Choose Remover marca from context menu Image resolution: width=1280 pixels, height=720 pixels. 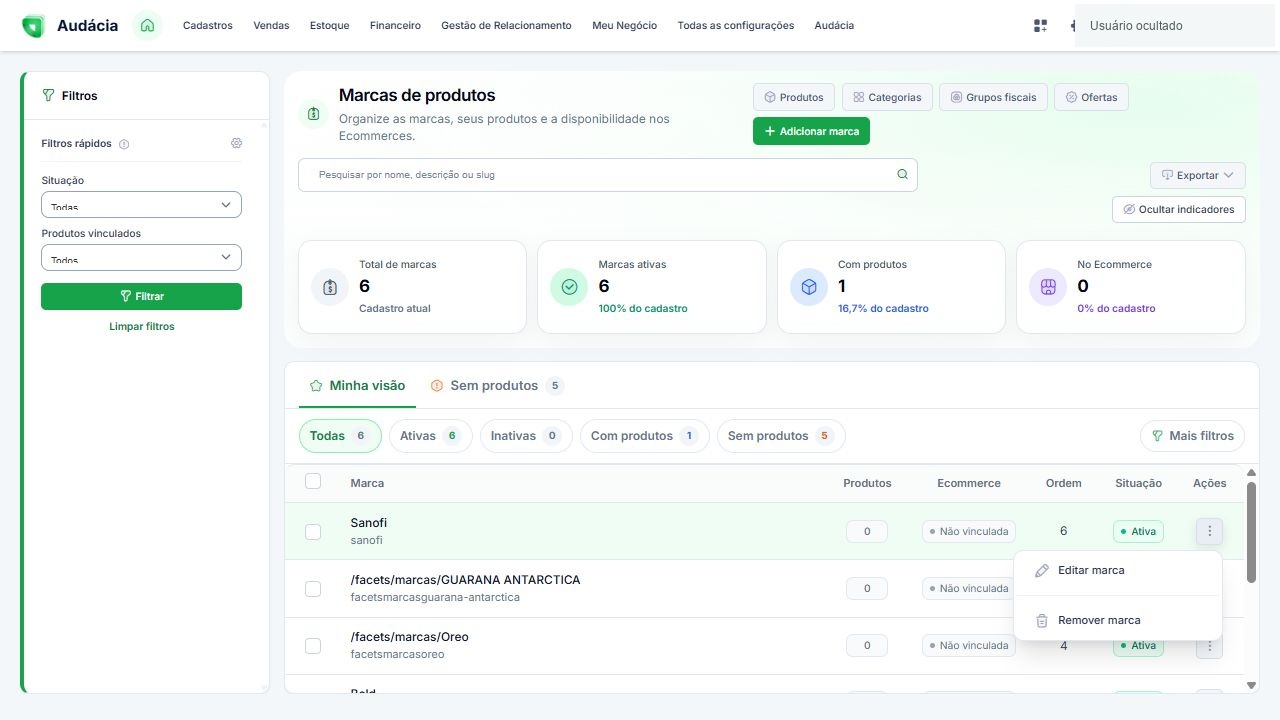(x=1118, y=620)
